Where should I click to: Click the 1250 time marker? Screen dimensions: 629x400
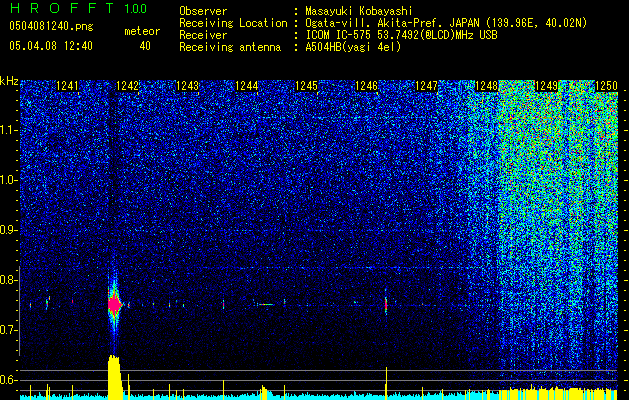click(x=606, y=86)
